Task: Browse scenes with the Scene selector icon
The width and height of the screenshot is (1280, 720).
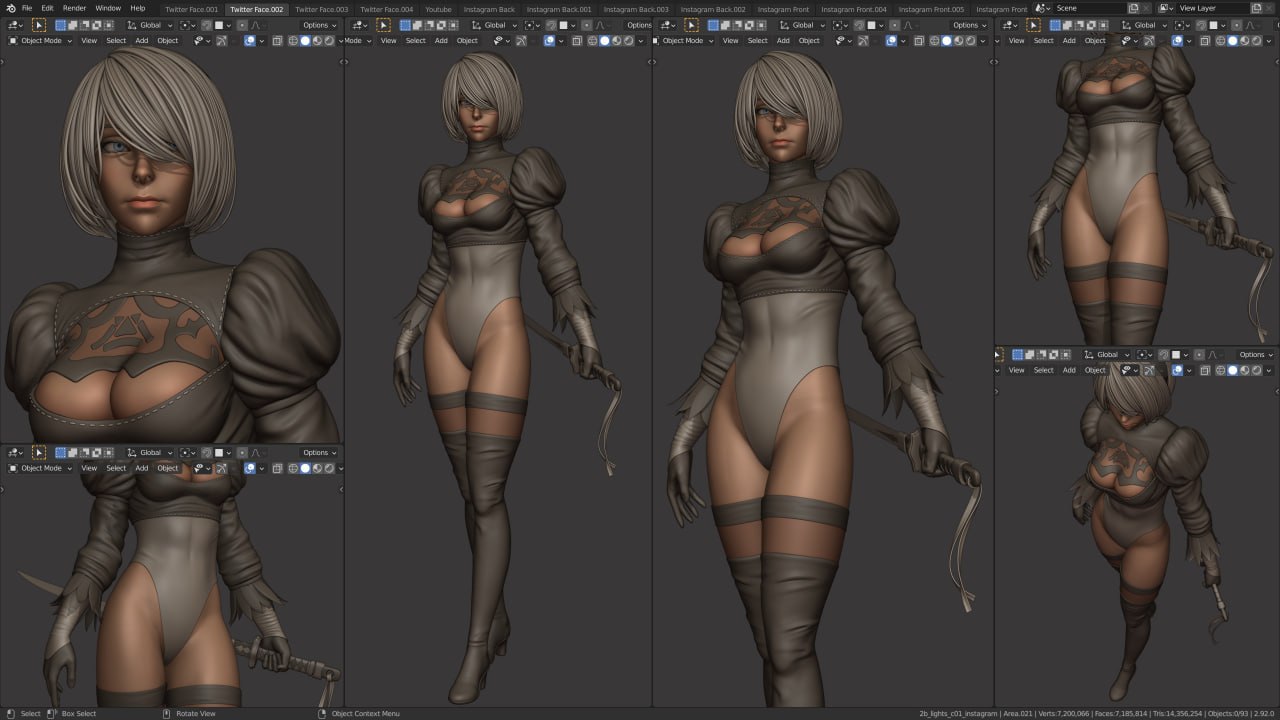Action: click(1043, 8)
